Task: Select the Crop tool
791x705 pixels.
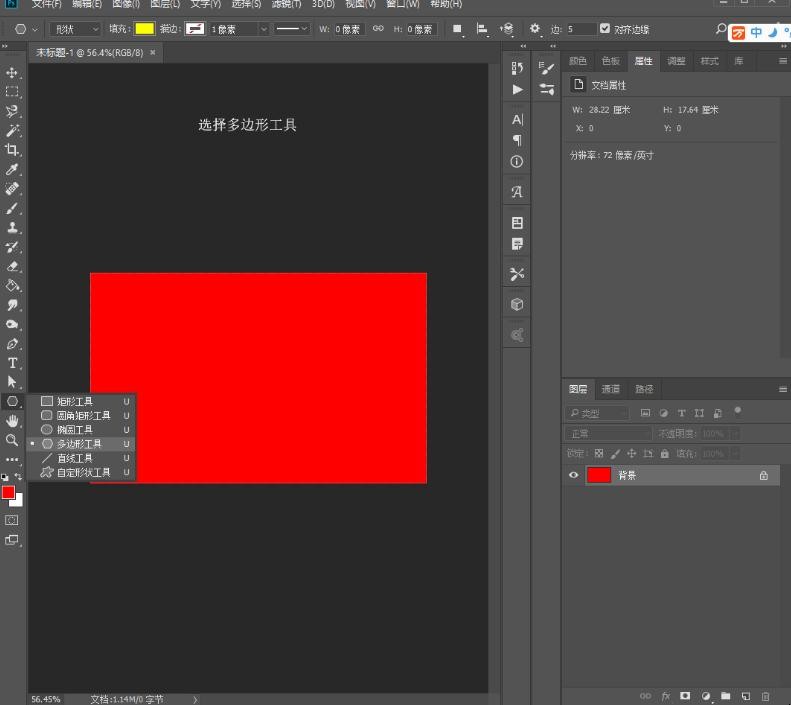Action: tap(13, 150)
